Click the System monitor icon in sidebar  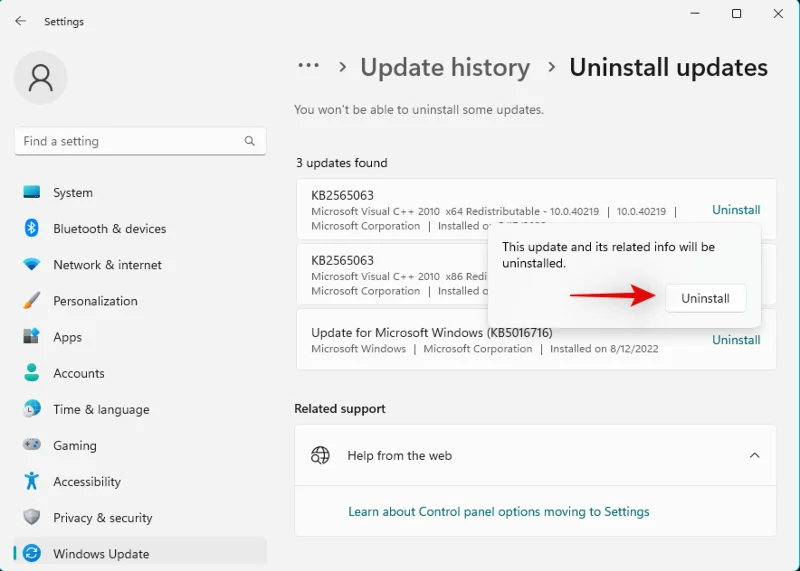(x=32, y=192)
